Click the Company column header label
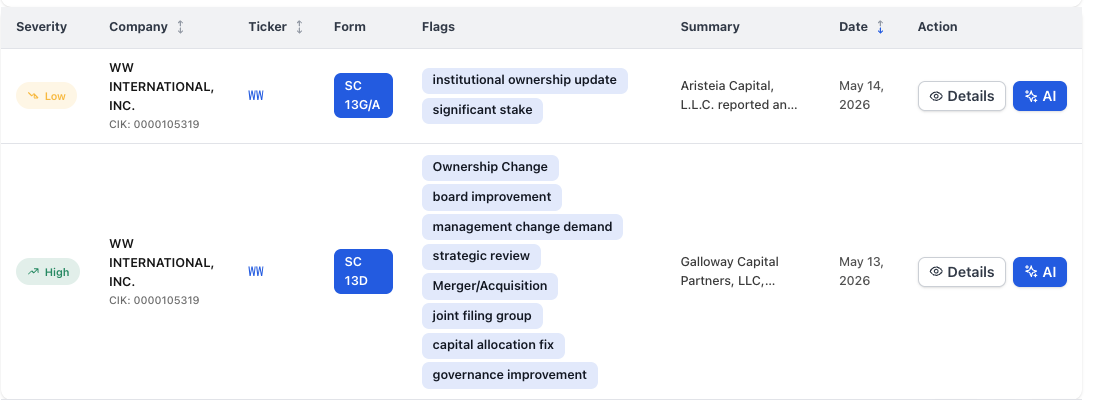 point(138,27)
